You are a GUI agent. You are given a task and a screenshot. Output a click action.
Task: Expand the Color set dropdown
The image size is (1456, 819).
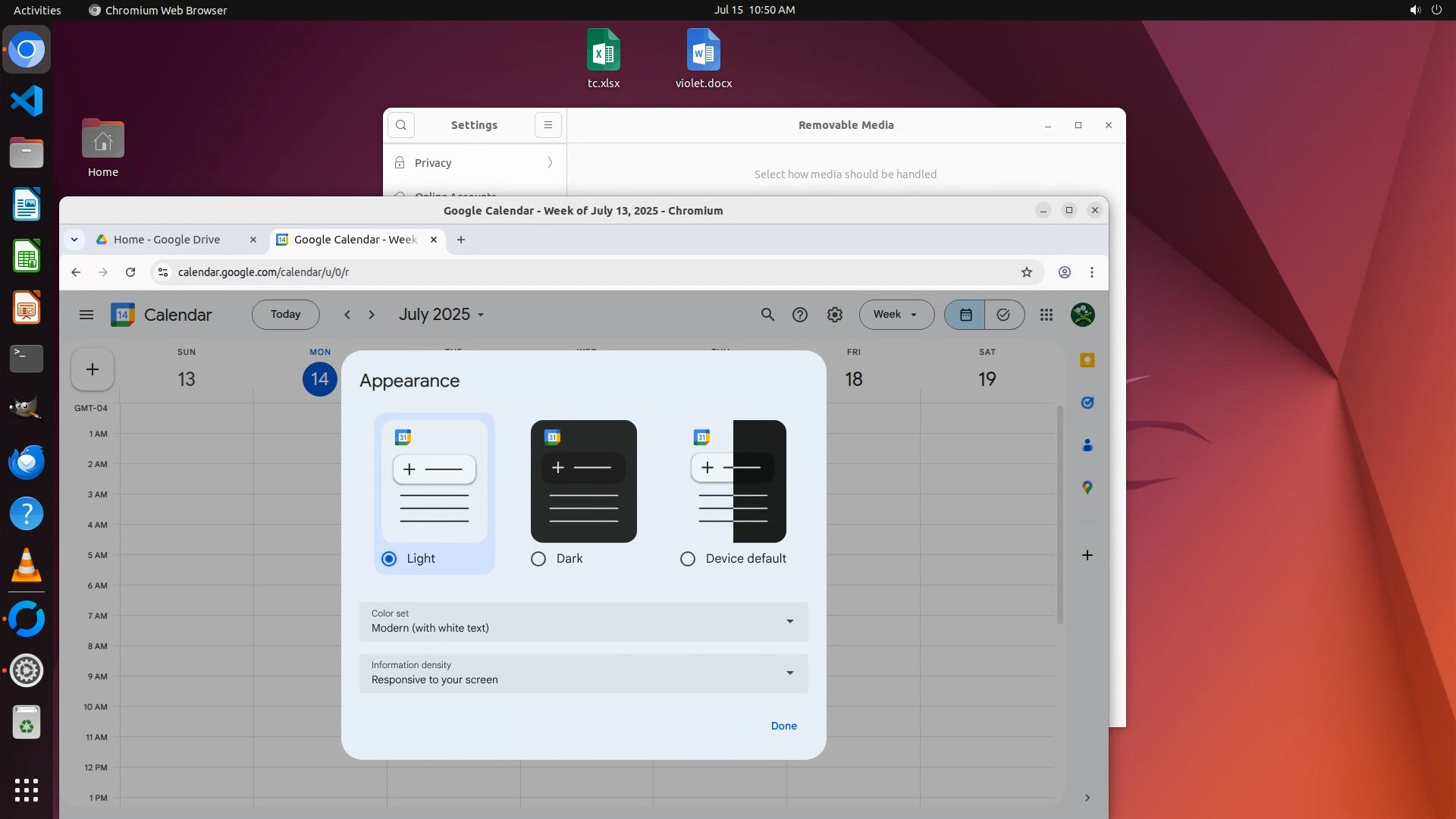point(583,621)
